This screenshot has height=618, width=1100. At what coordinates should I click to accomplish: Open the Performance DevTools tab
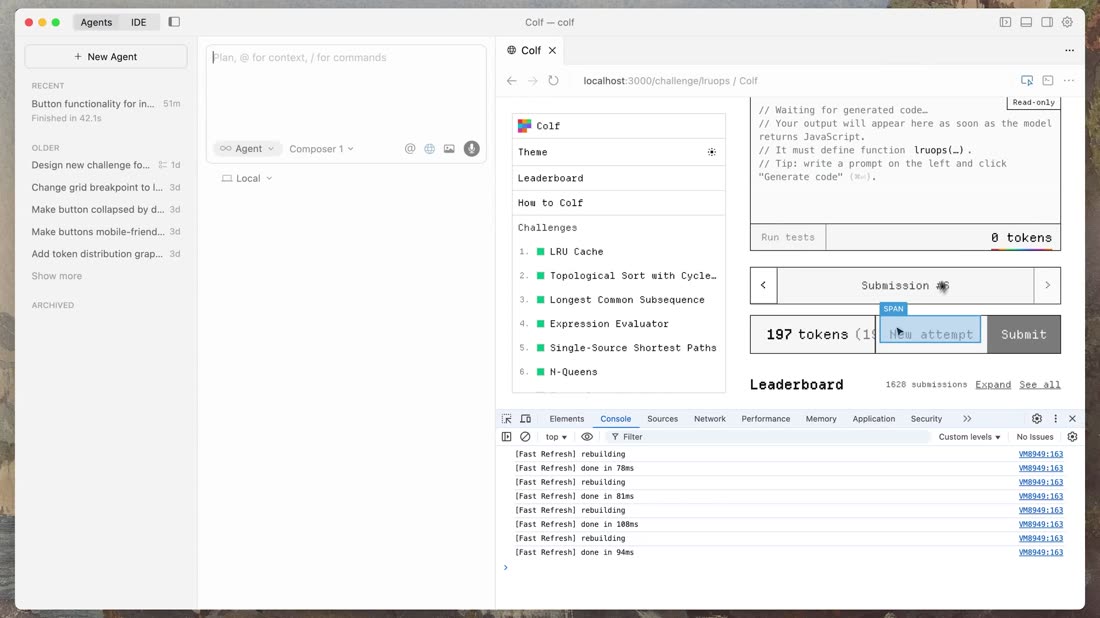click(x=765, y=419)
